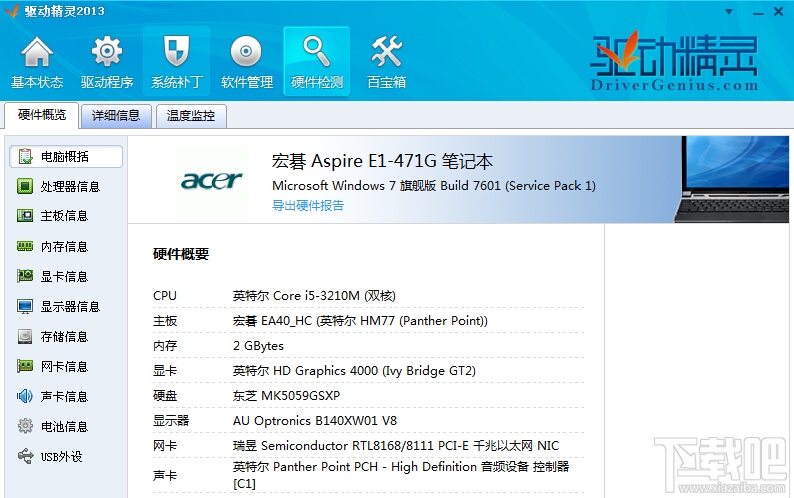Click the 硬件概要 heading
Viewport: 794px width, 498px height.
click(181, 254)
